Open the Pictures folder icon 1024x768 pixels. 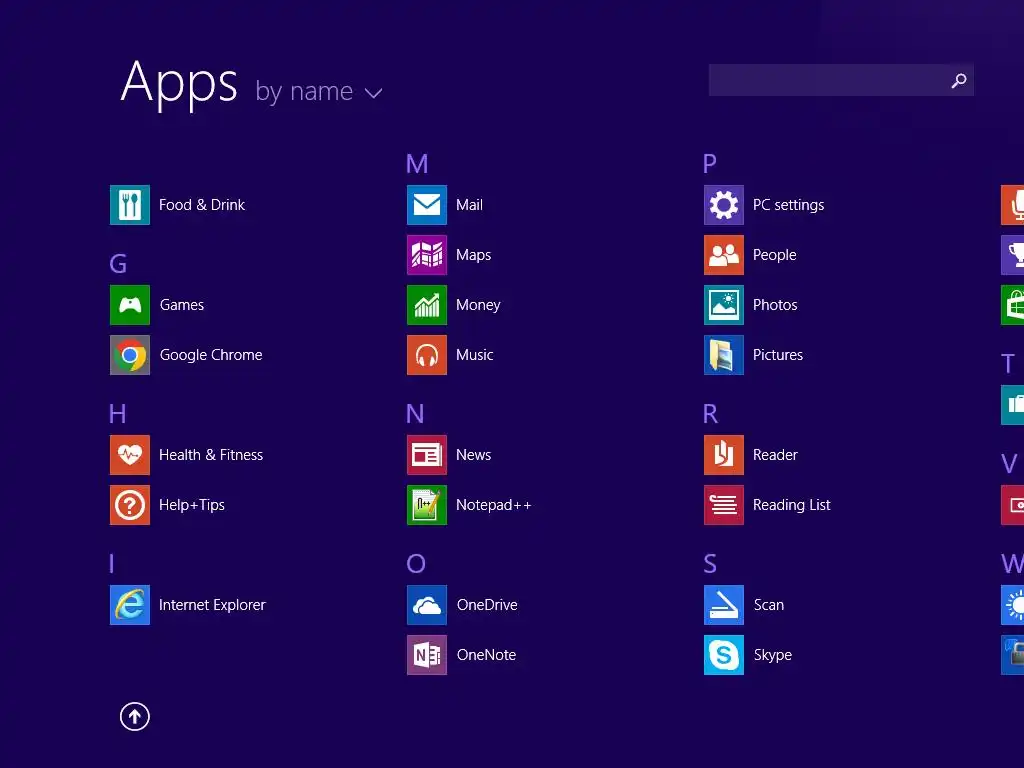(724, 355)
